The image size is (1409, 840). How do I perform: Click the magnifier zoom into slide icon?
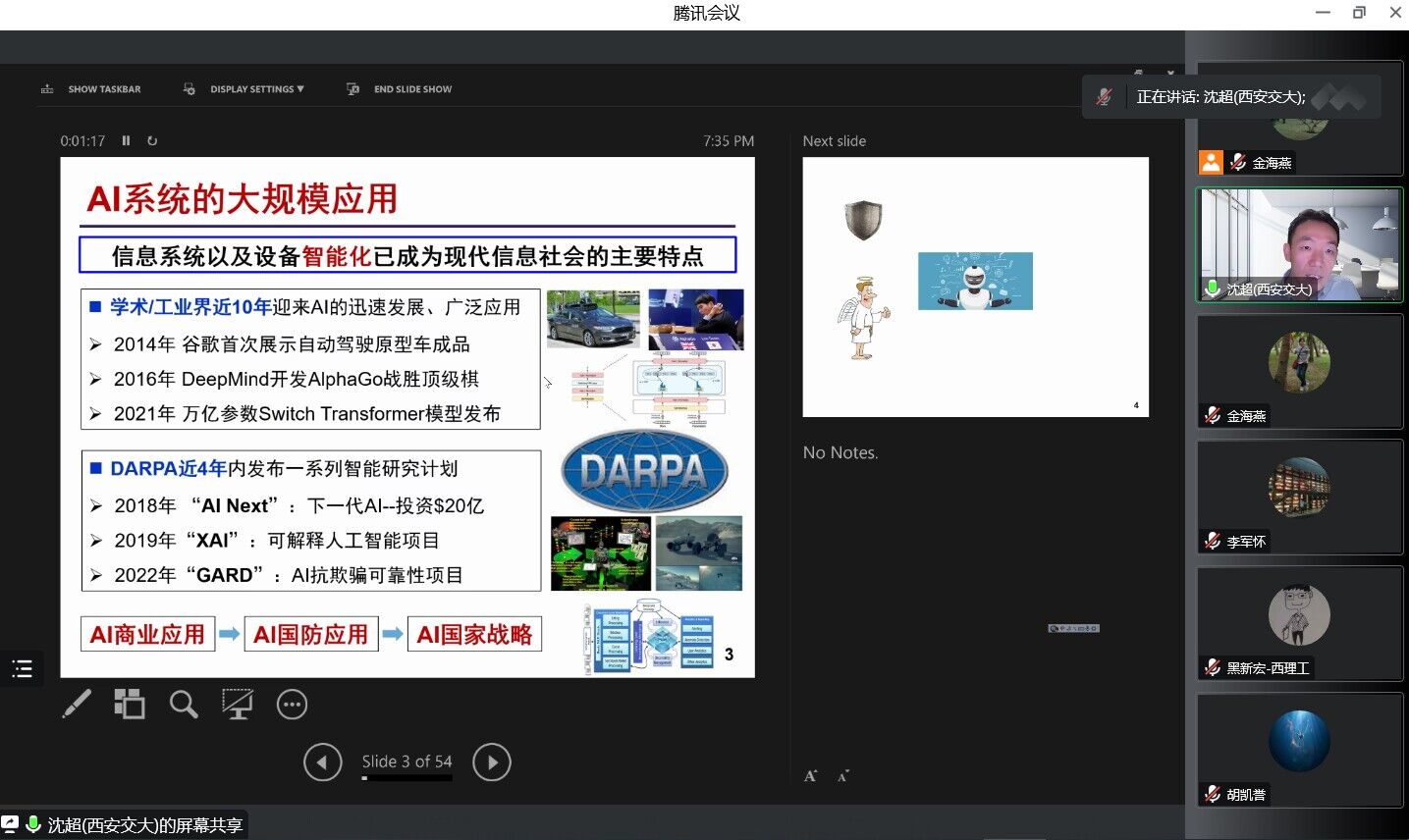[x=183, y=704]
